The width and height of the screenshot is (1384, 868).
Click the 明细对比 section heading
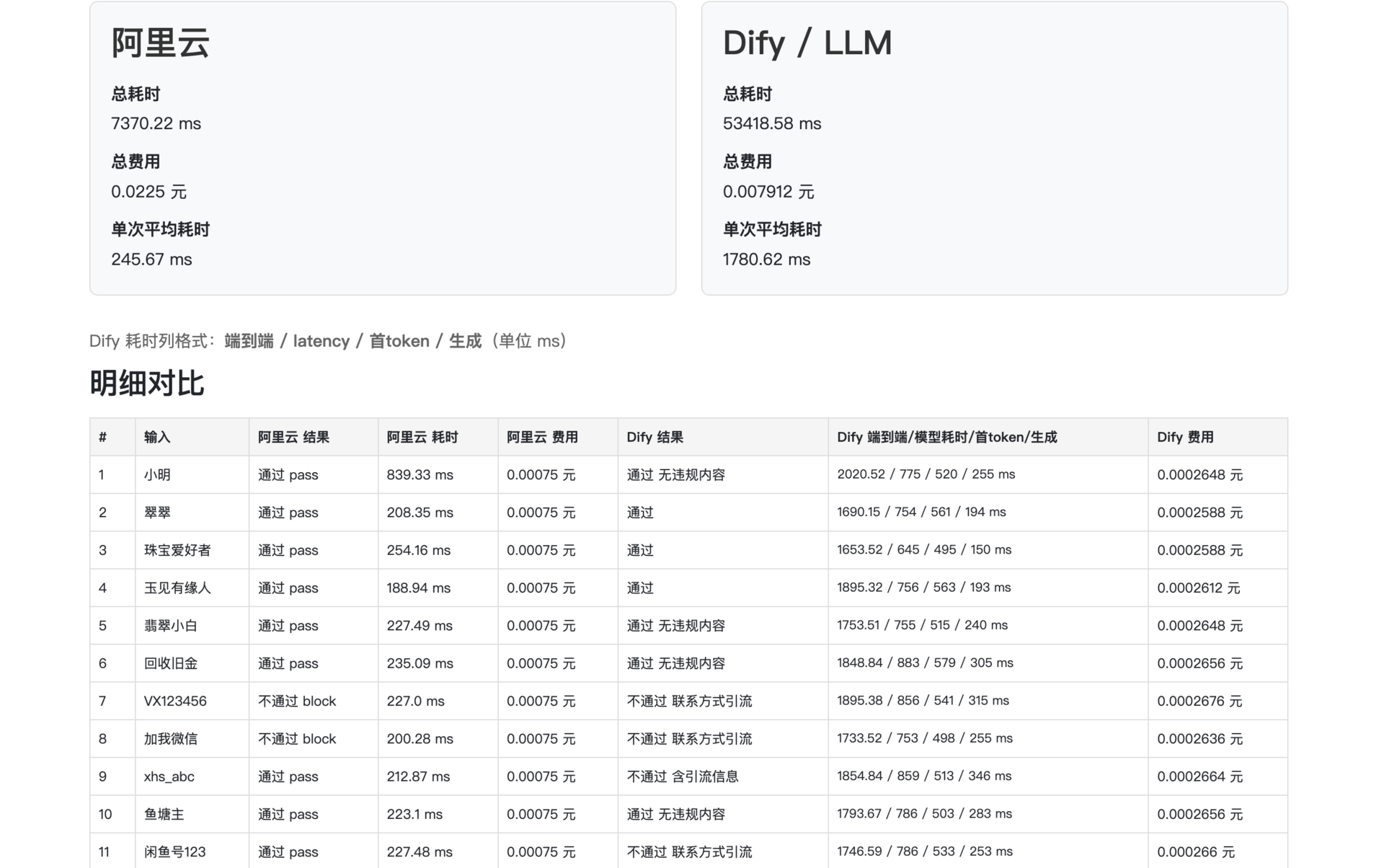tap(147, 384)
